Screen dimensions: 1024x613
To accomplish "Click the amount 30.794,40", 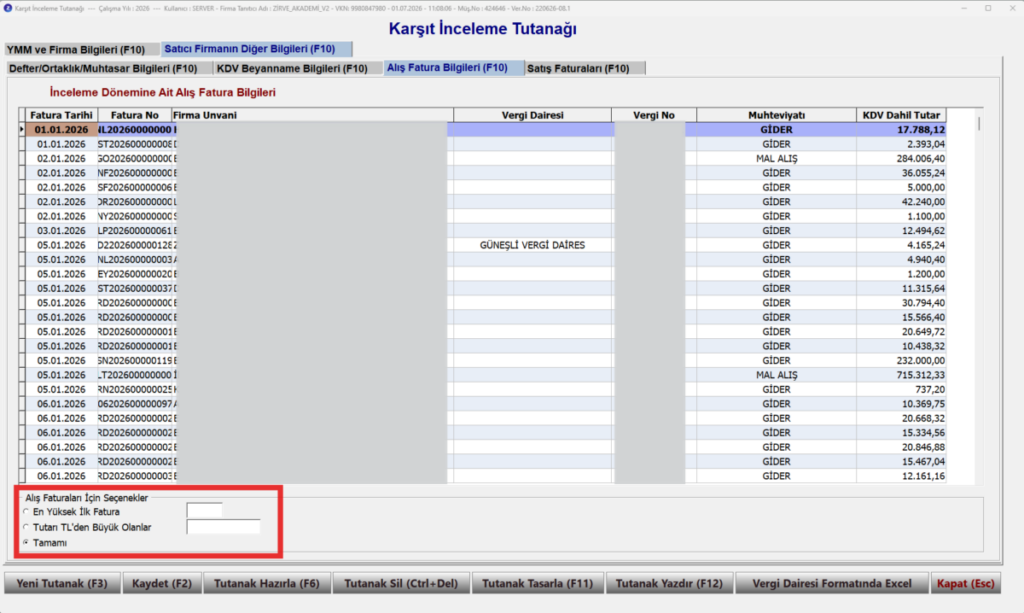I will point(901,303).
